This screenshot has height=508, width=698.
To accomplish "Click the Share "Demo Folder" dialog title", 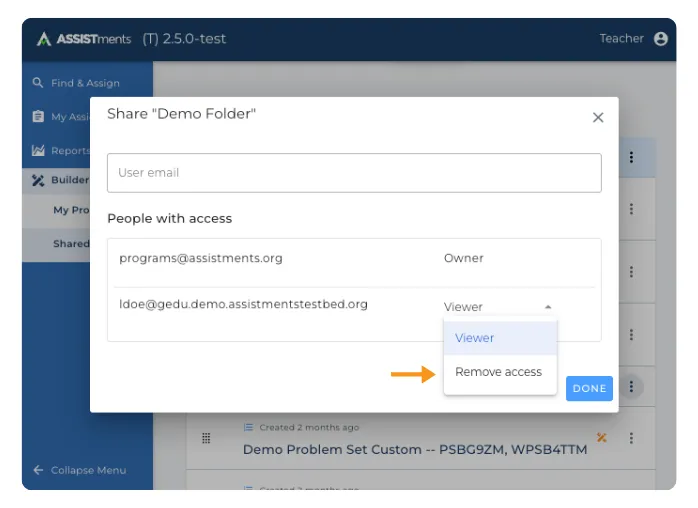I will point(182,114).
